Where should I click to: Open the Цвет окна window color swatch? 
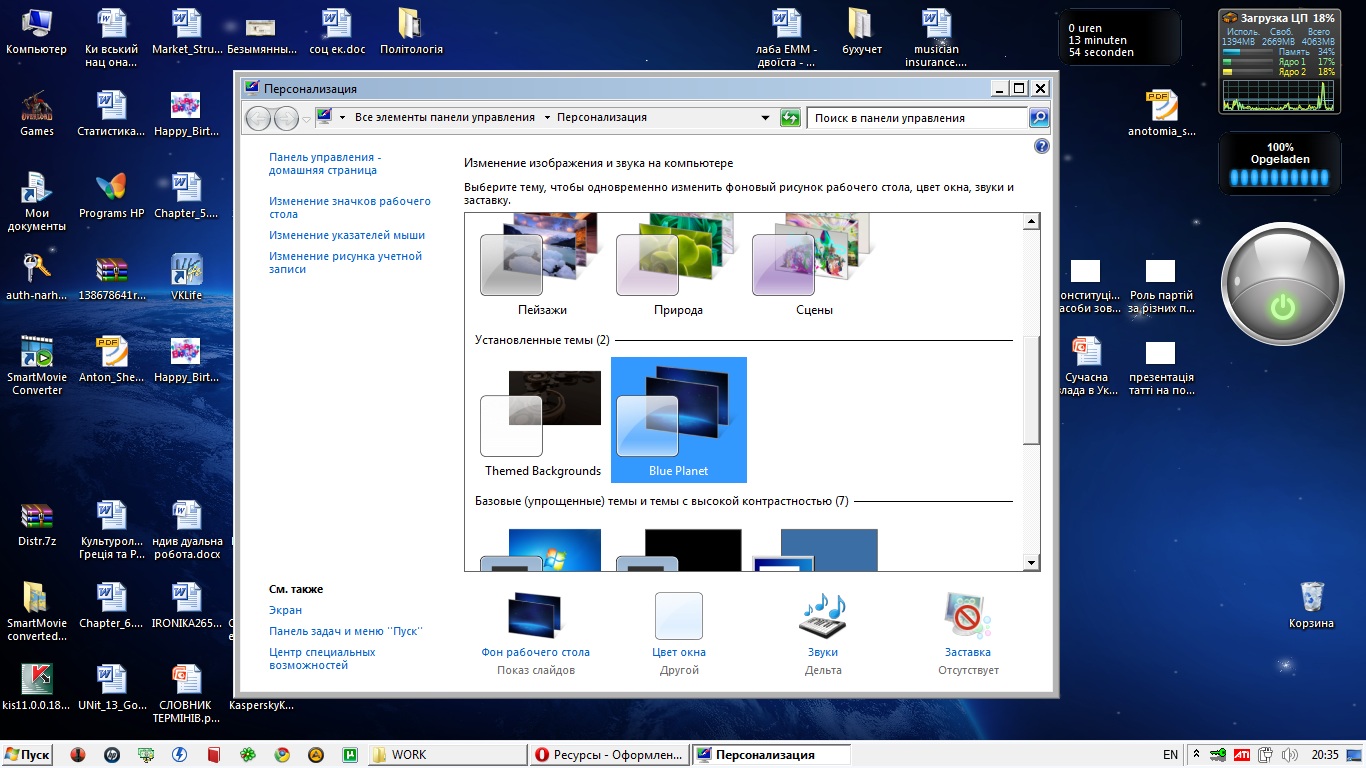coord(678,616)
